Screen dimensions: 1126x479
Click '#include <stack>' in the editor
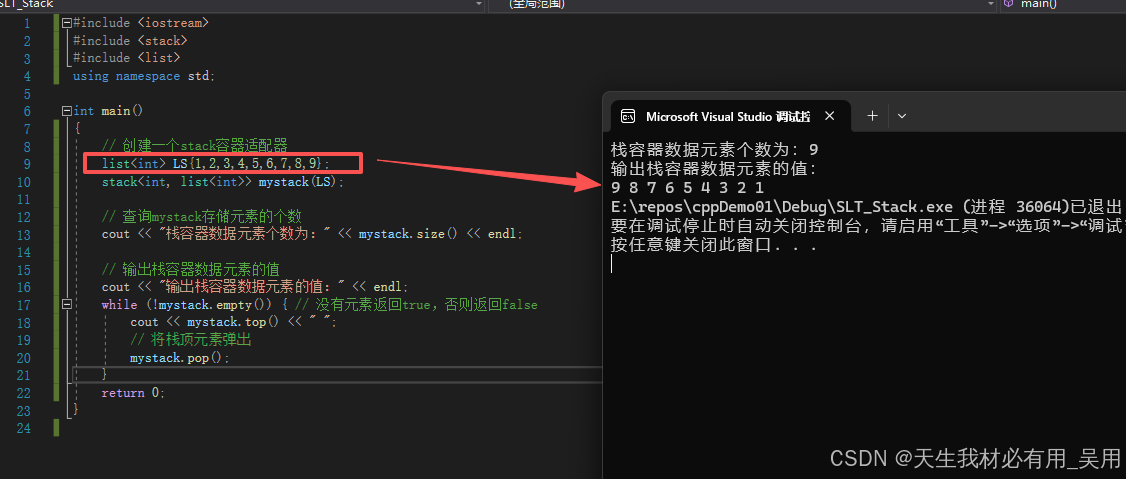tap(130, 41)
